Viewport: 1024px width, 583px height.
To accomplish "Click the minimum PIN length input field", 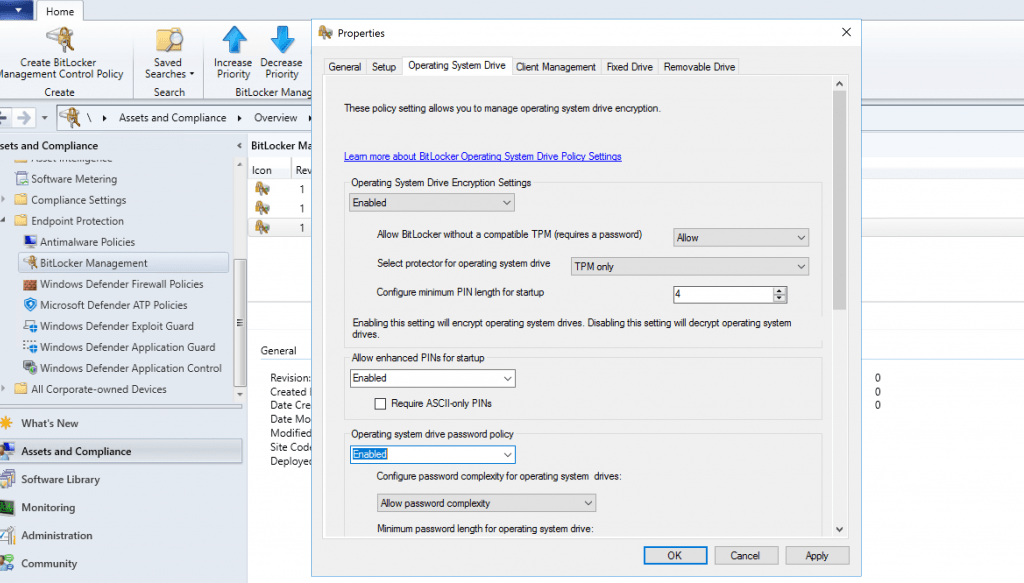I will 723,294.
